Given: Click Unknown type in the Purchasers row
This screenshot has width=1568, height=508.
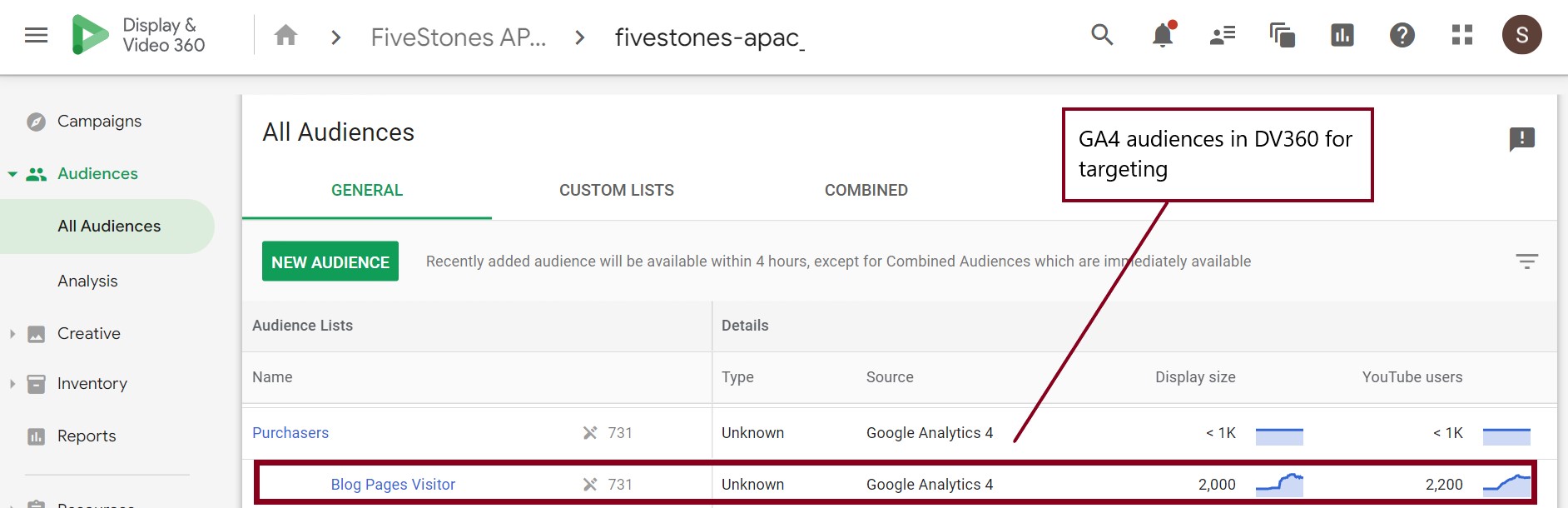Looking at the screenshot, I should (752, 433).
